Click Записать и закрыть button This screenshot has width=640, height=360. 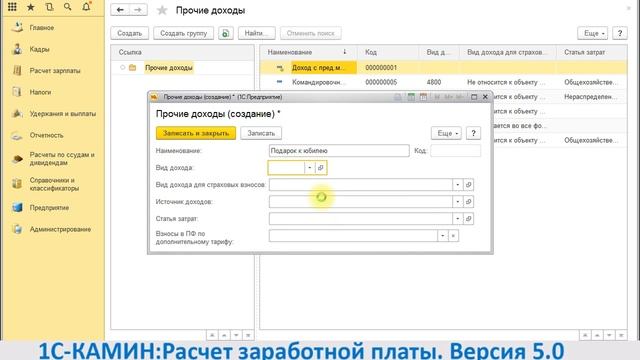click(196, 133)
